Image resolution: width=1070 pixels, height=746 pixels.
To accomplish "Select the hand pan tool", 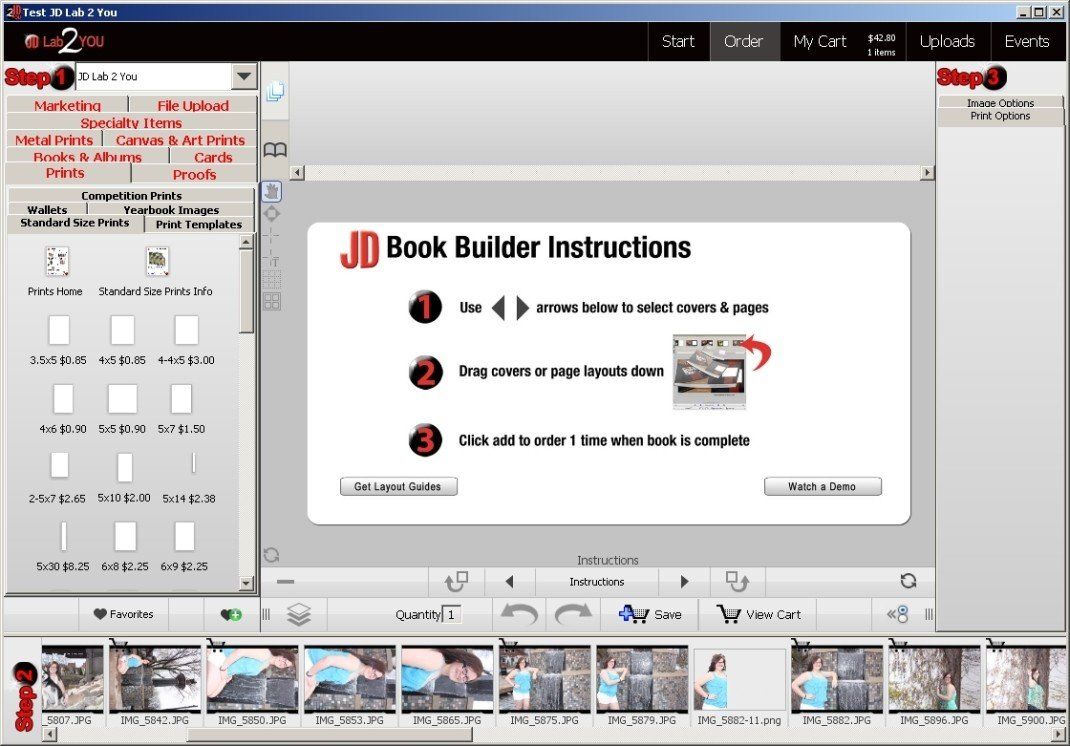I will click(x=272, y=191).
